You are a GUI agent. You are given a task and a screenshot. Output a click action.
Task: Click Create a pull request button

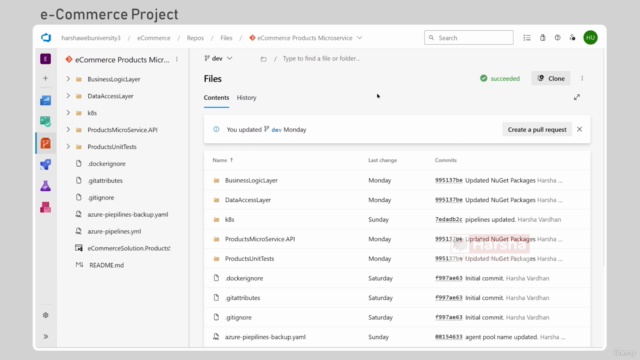click(x=537, y=129)
